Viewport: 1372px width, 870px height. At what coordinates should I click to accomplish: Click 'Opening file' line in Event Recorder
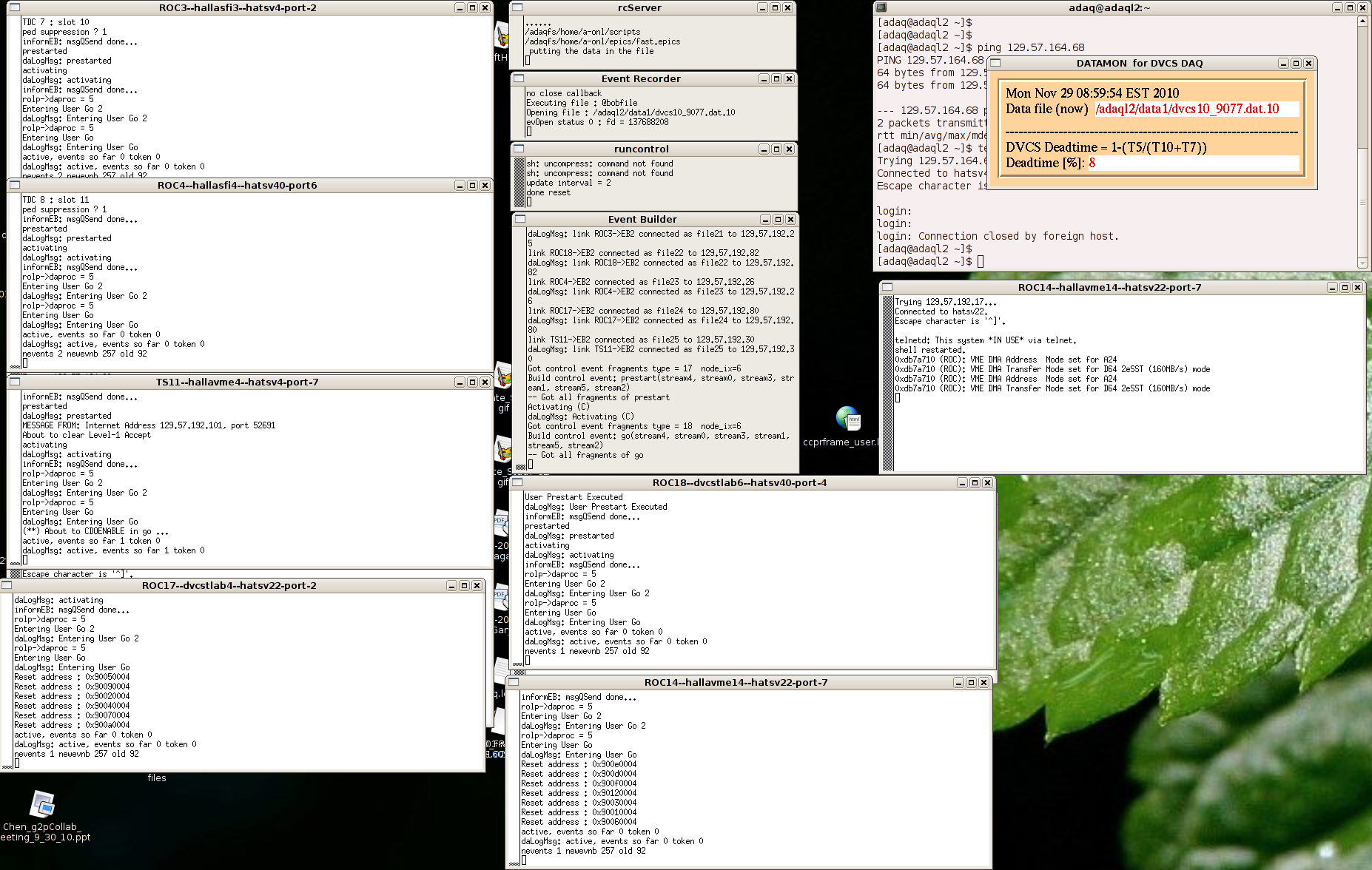630,112
